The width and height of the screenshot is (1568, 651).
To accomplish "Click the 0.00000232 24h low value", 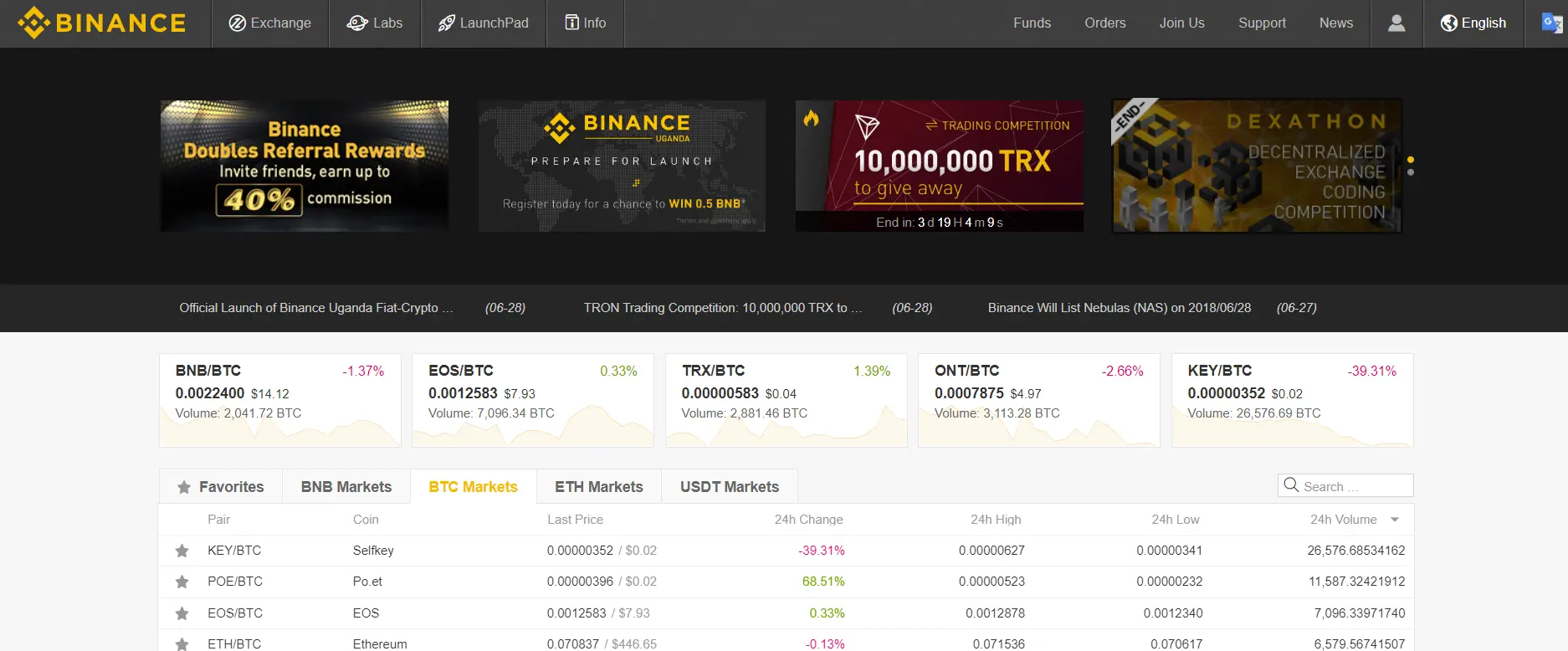I will [x=1170, y=582].
